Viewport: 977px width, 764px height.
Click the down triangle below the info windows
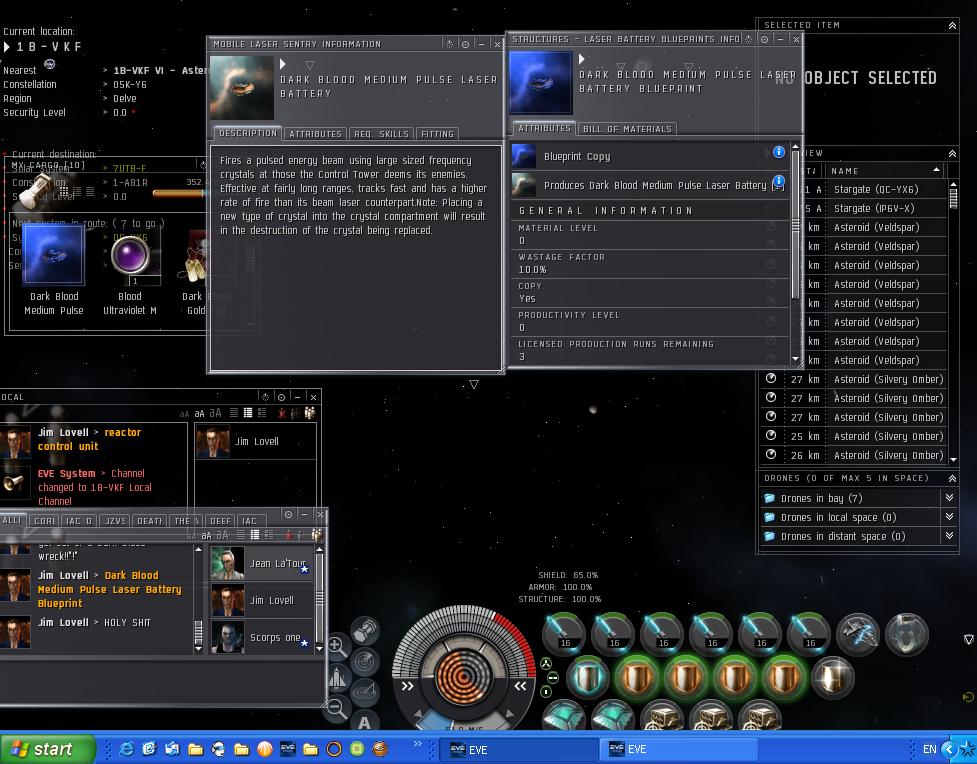click(474, 384)
